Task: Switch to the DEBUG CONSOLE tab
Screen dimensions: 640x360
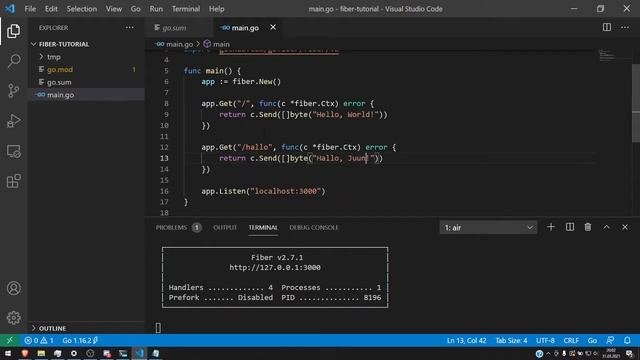Action: (x=313, y=227)
